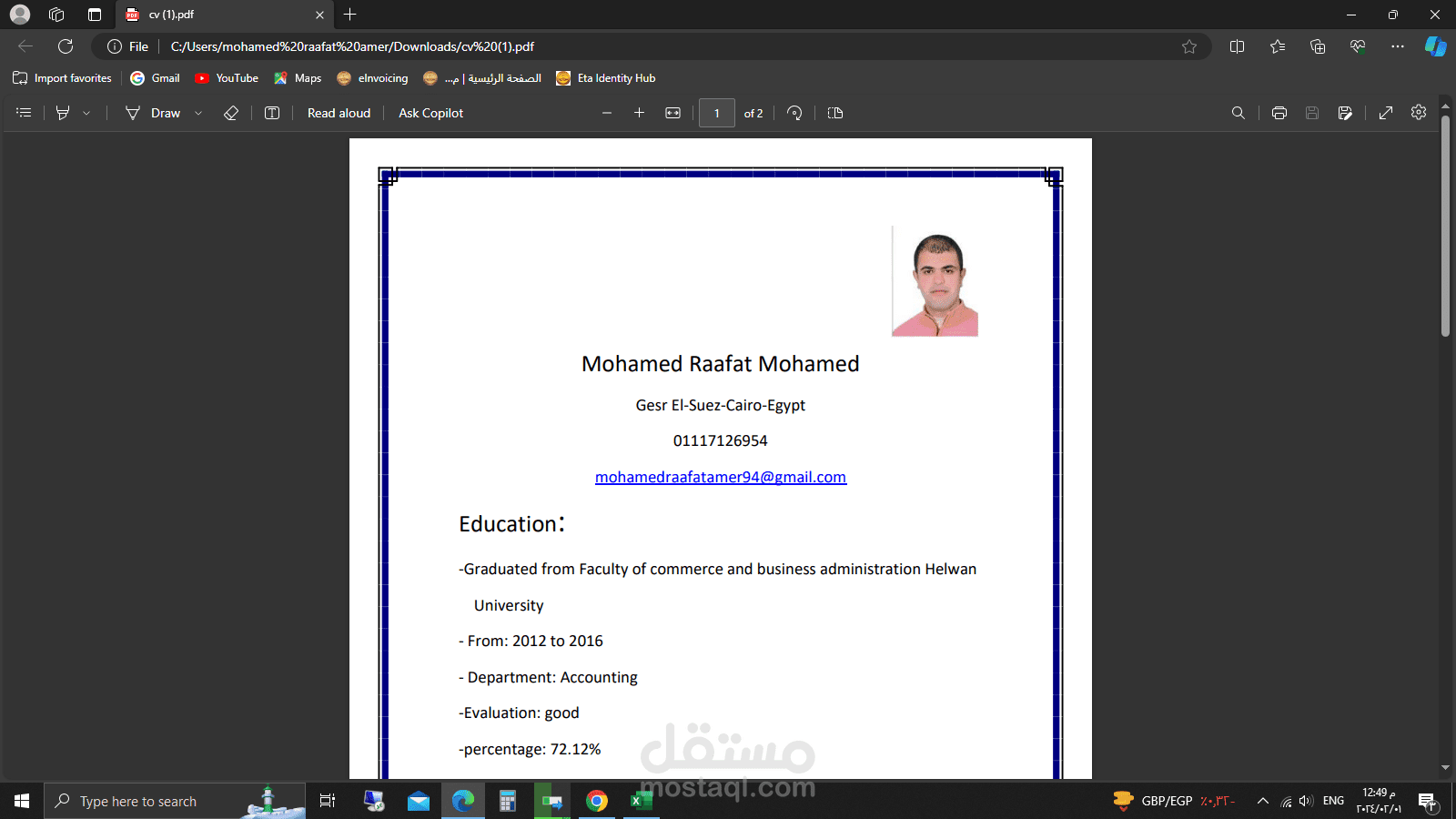Open Task View in taskbar
The height and width of the screenshot is (819, 1456).
(328, 801)
